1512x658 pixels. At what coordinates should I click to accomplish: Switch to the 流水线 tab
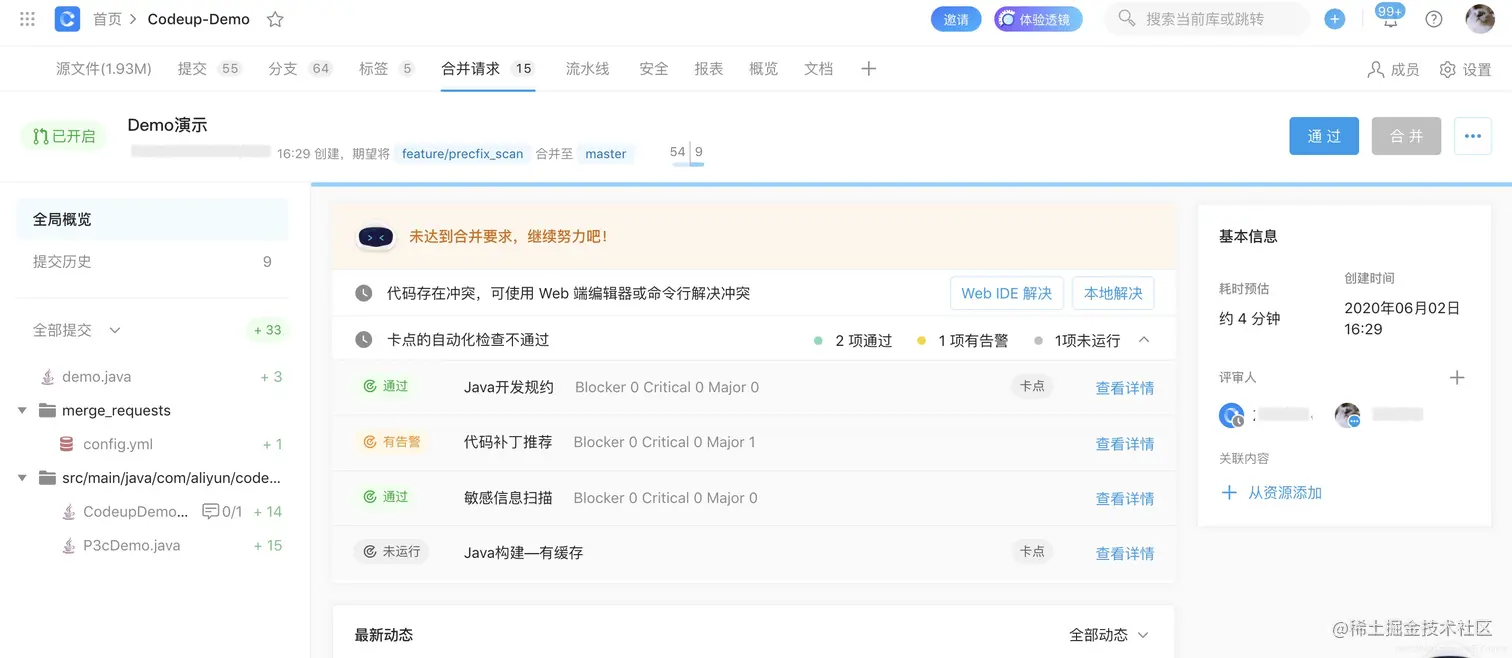click(587, 68)
